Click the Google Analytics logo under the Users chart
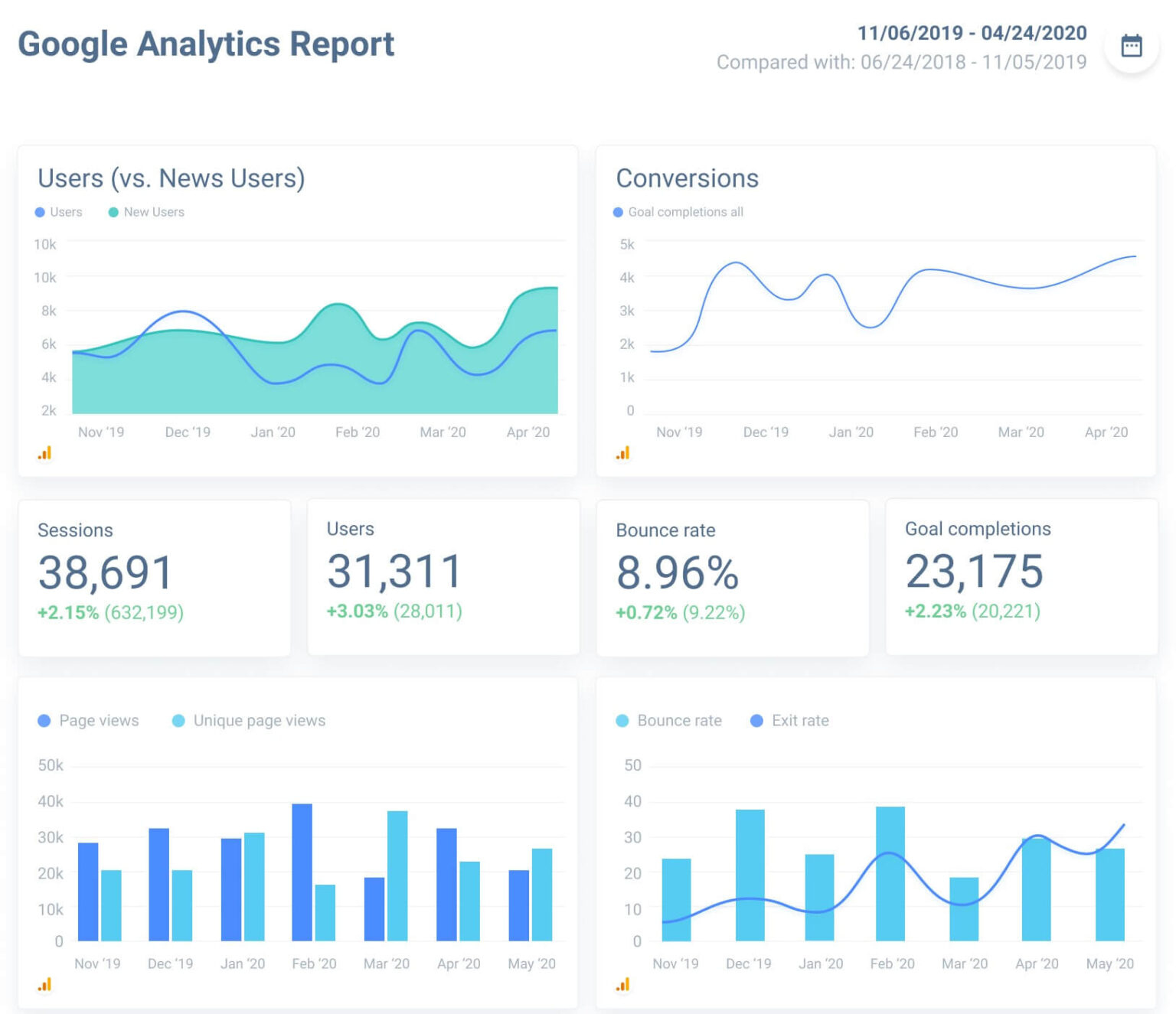This screenshot has width=1176, height=1014. pos(44,452)
